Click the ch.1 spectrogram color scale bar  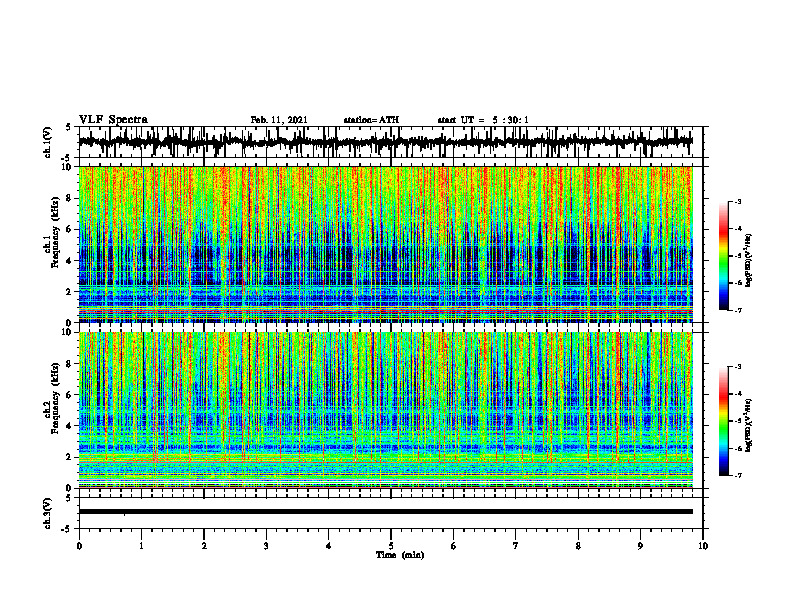(x=723, y=256)
